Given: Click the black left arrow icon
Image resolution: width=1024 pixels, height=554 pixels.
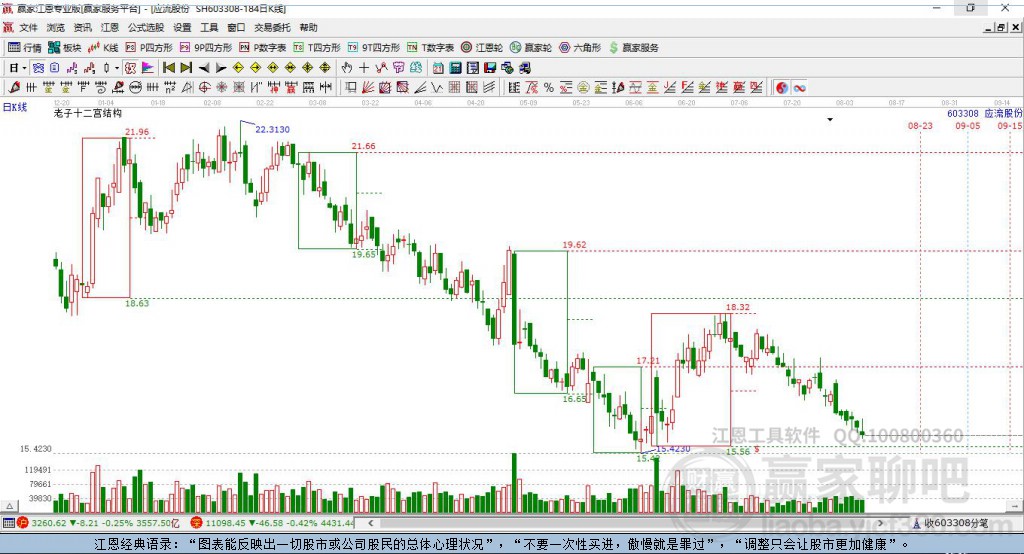Looking at the screenshot, I should pyautogui.click(x=204, y=68).
